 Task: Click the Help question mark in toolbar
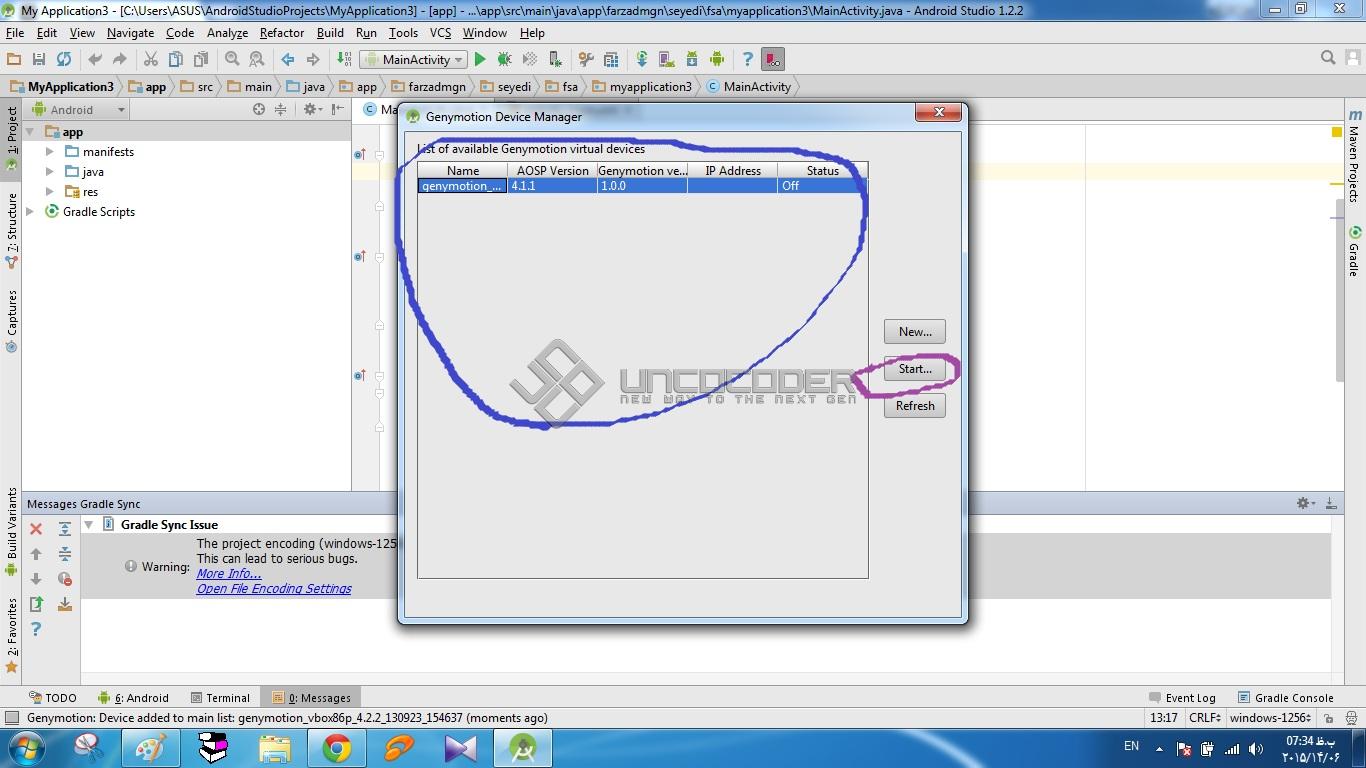click(x=747, y=59)
